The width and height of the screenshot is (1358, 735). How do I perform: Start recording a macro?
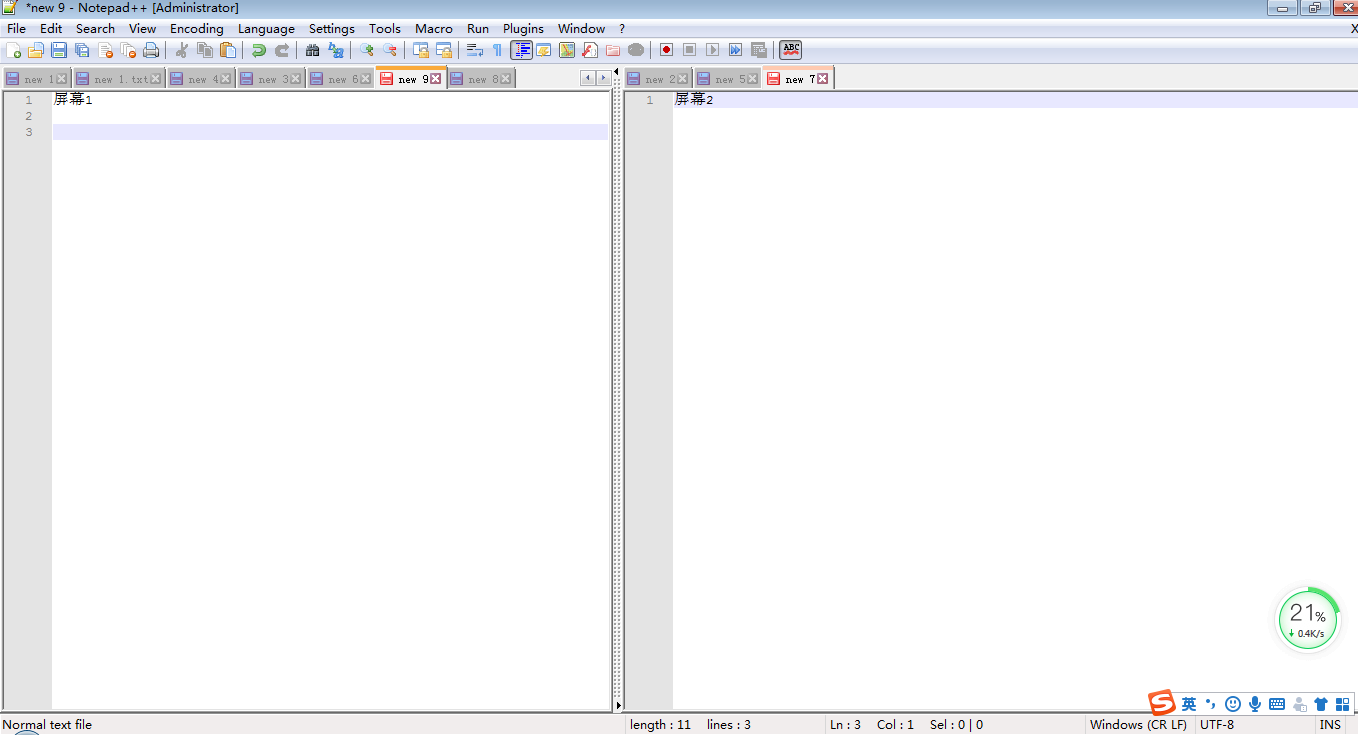click(665, 49)
